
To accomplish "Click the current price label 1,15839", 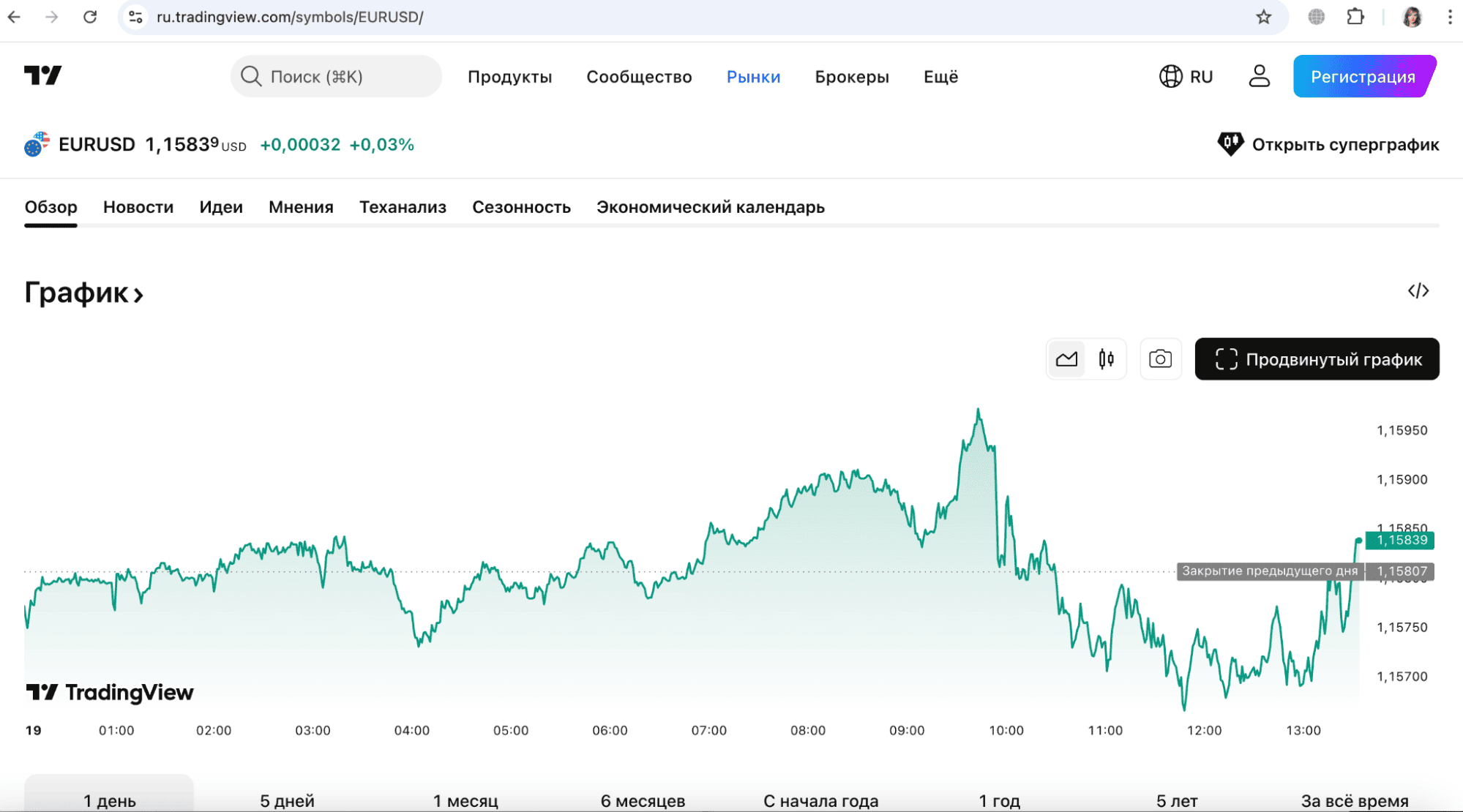I will click(1400, 541).
